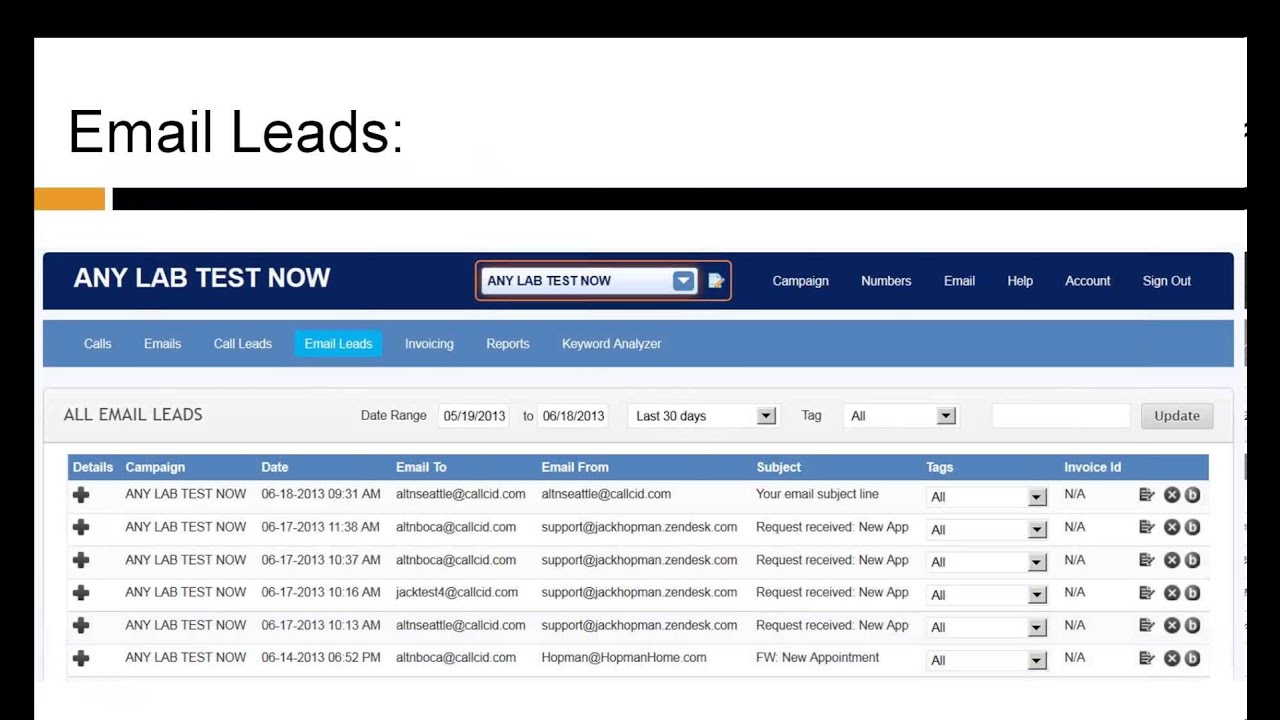1280x720 pixels.
Task: Open the Last 30 days range dropdown
Action: 705,416
